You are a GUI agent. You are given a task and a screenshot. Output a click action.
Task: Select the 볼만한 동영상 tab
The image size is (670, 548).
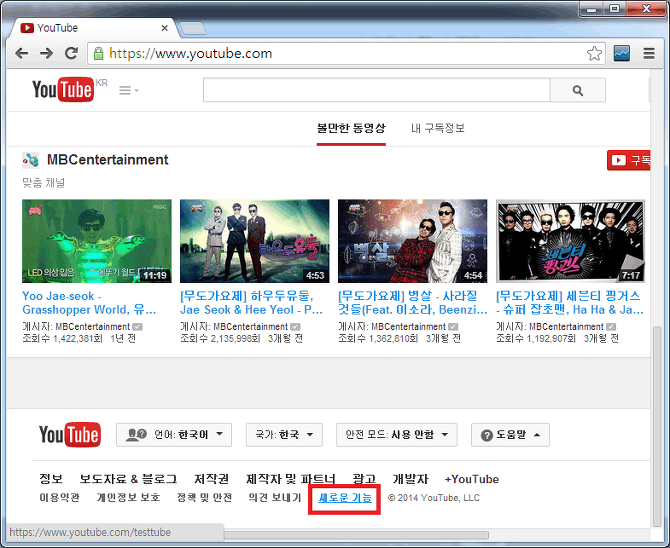point(351,128)
